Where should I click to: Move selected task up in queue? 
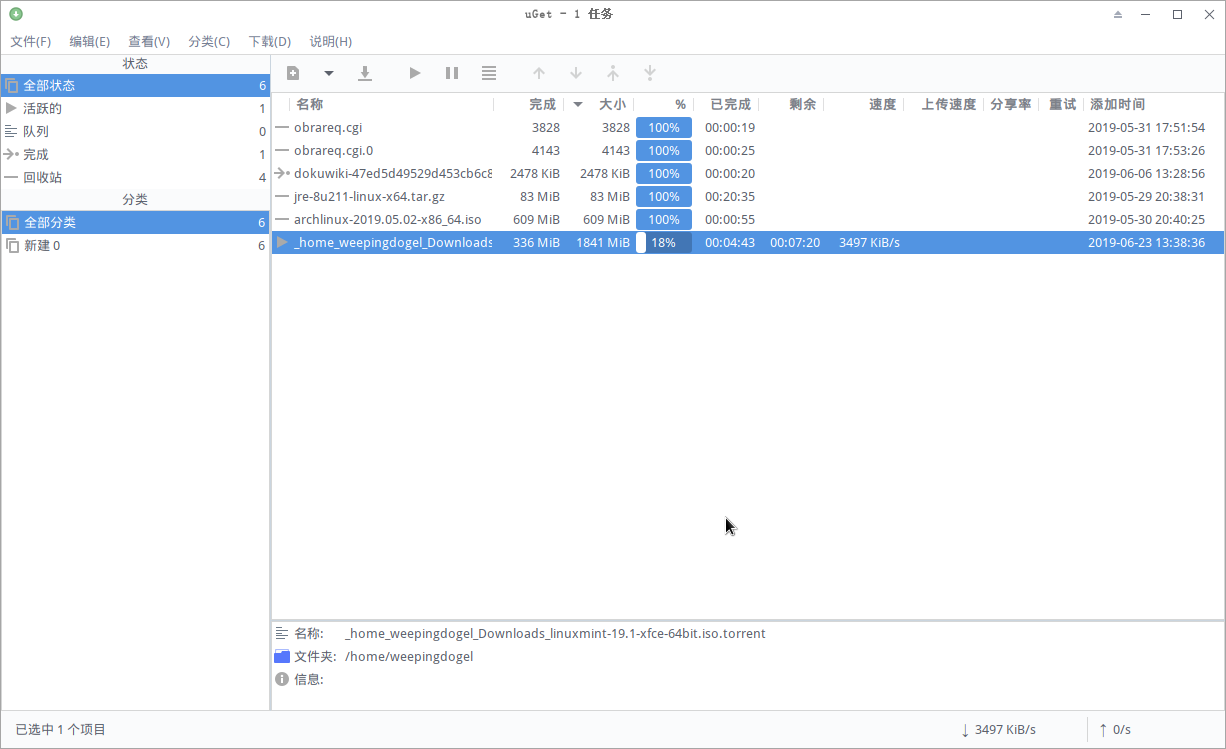(x=539, y=72)
